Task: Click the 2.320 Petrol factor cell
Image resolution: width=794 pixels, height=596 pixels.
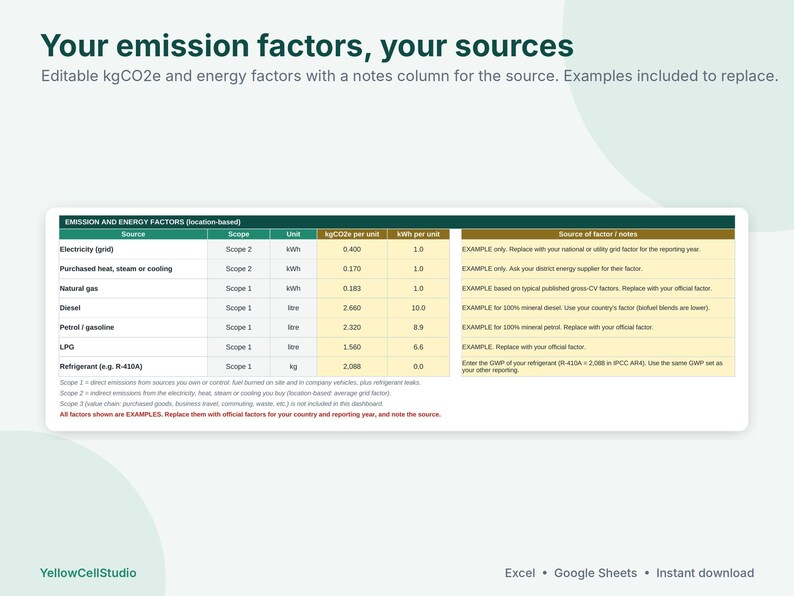Action: pyautogui.click(x=352, y=328)
